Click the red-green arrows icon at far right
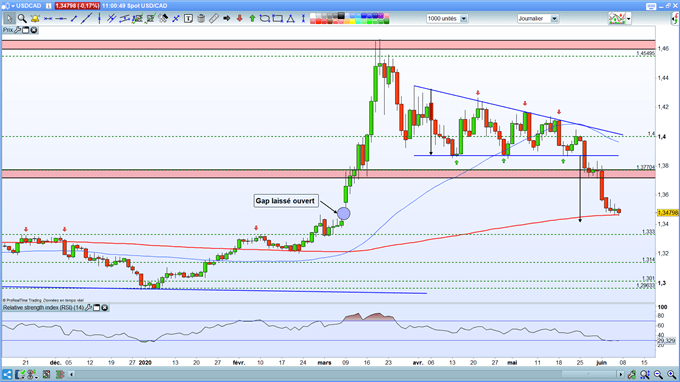 [x=674, y=19]
